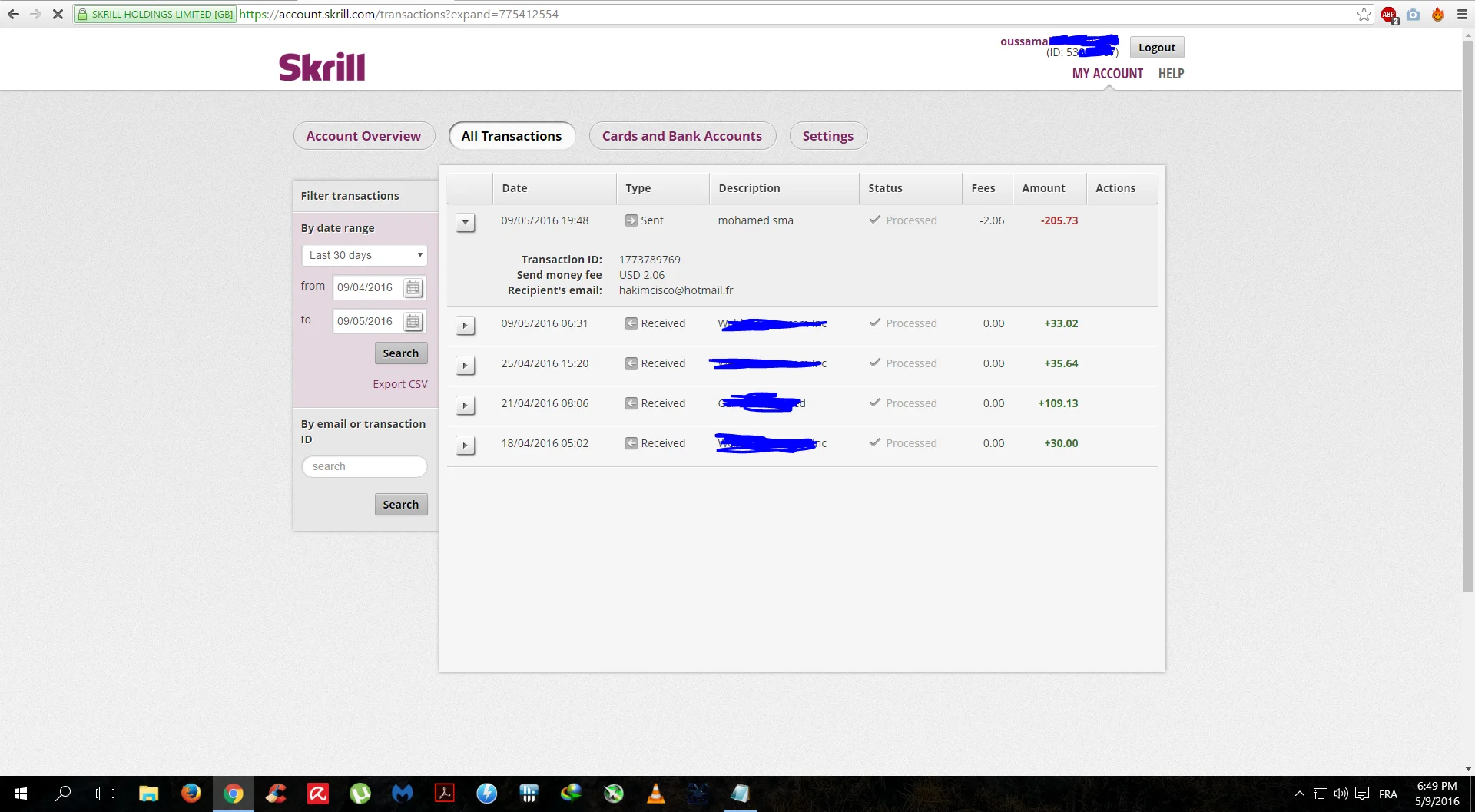The image size is (1475, 812).
Task: Open VLC media player from taskbar
Action: (x=655, y=794)
